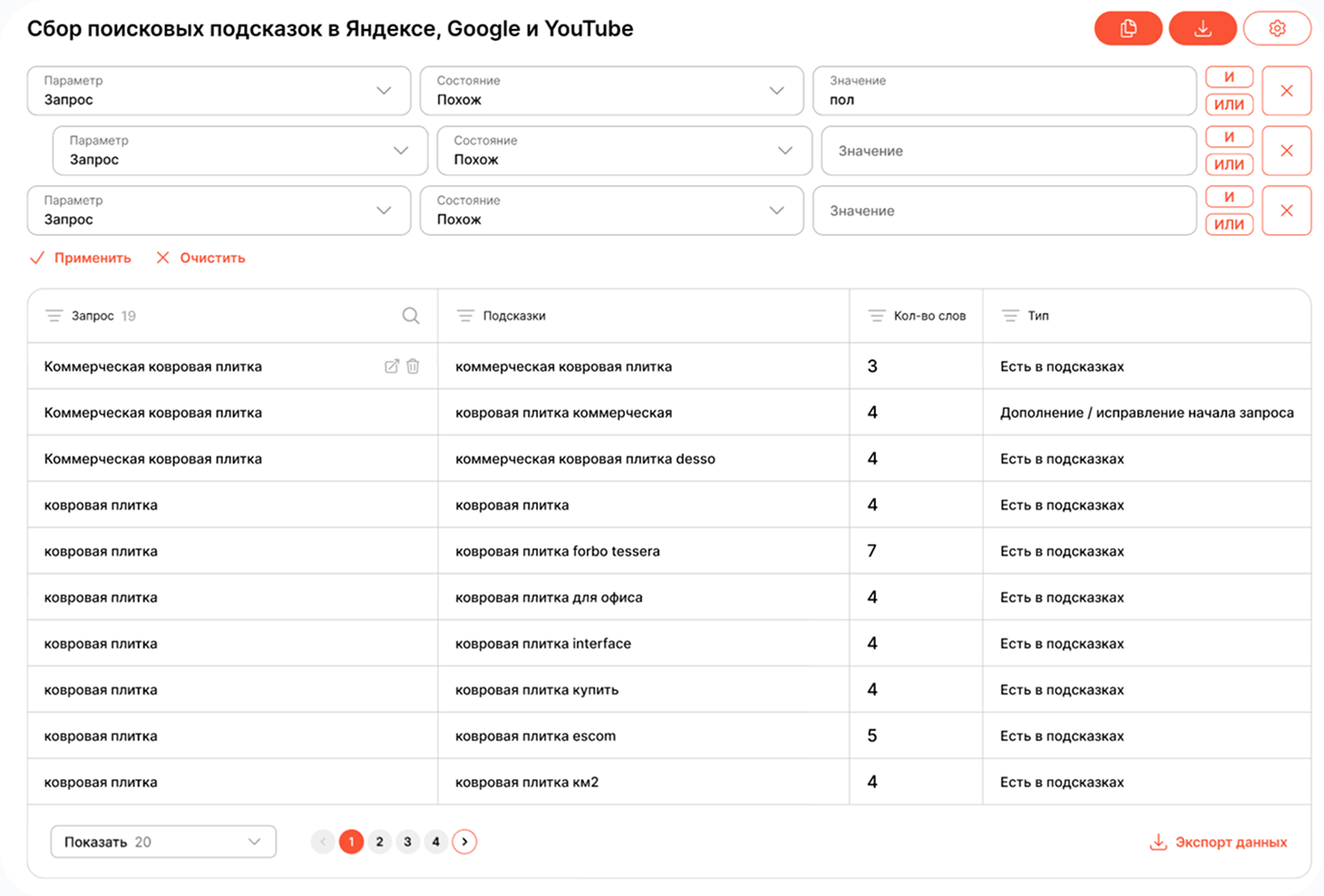This screenshot has width=1324, height=896.
Task: Click sort icon beside Подсказки column header
Action: coord(465,316)
